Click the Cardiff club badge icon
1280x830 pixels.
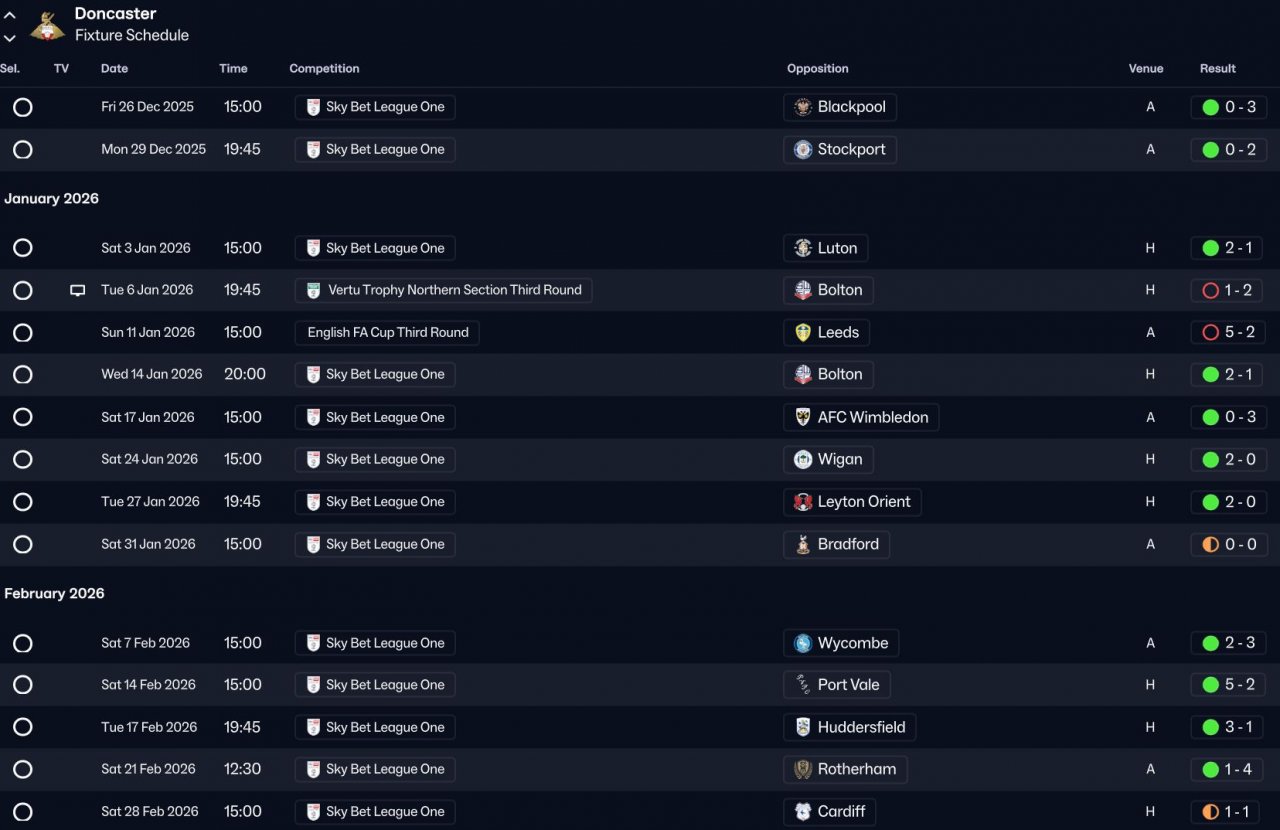pyautogui.click(x=803, y=812)
